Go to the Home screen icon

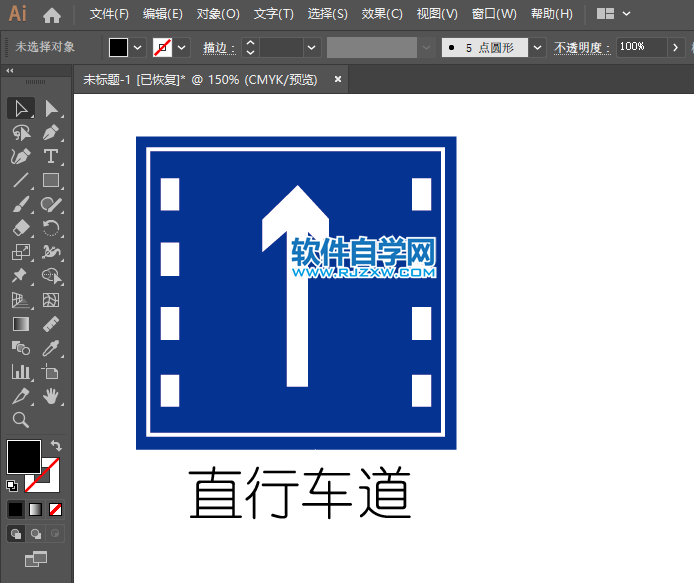point(52,15)
